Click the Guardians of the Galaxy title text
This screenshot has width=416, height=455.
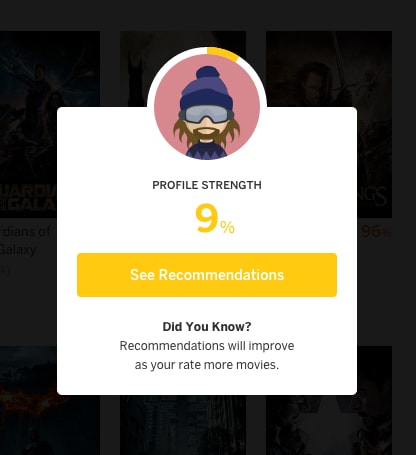(25, 241)
